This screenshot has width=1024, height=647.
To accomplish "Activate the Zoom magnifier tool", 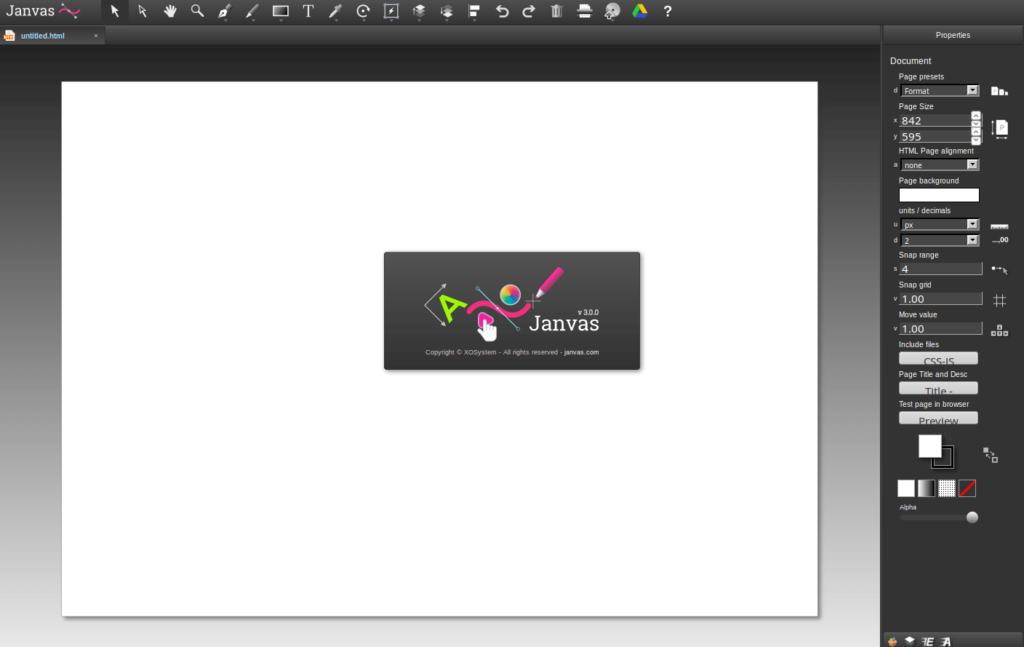I will (x=197, y=11).
